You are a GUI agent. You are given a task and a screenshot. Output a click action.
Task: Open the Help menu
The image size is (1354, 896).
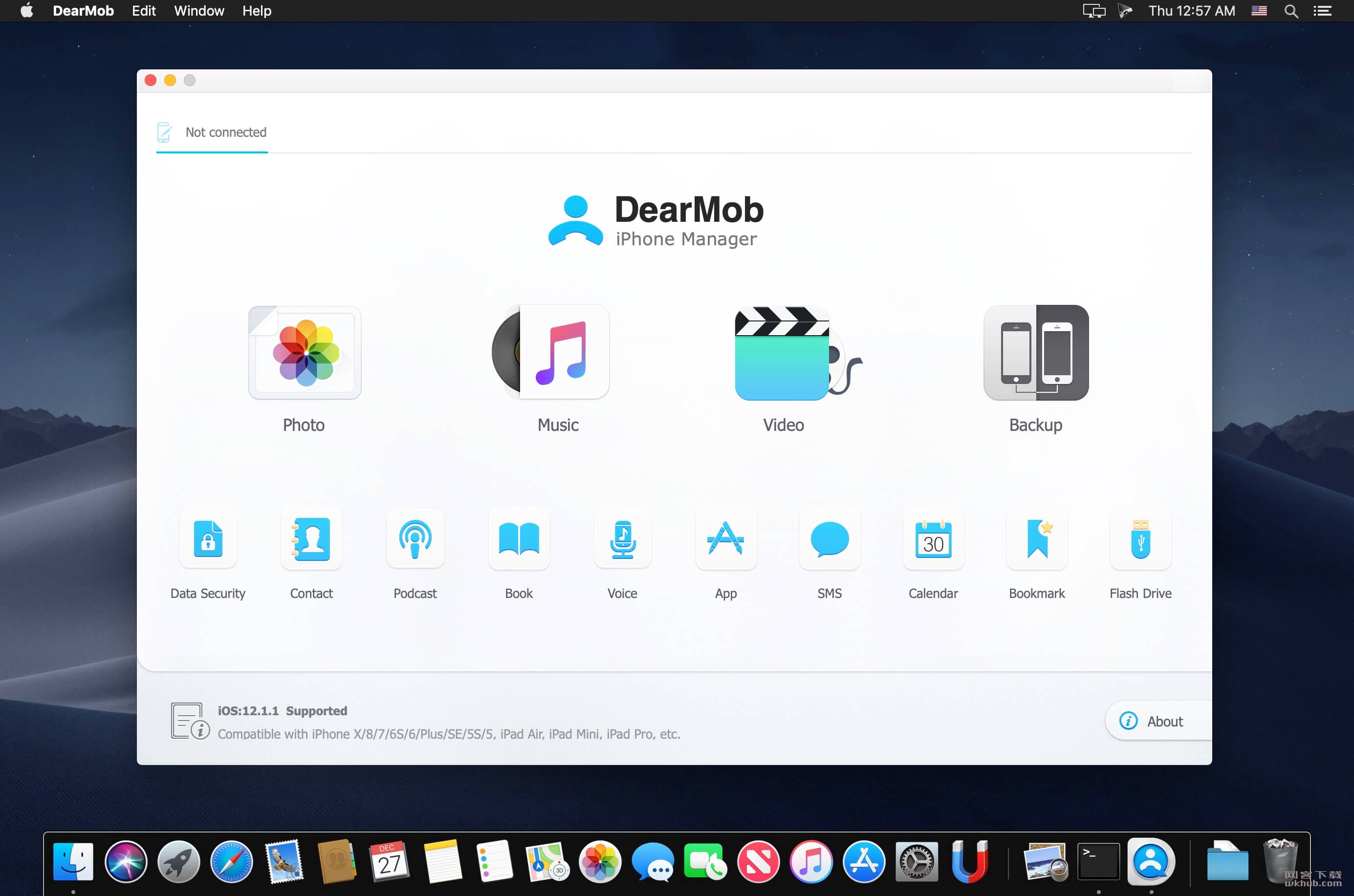[257, 11]
